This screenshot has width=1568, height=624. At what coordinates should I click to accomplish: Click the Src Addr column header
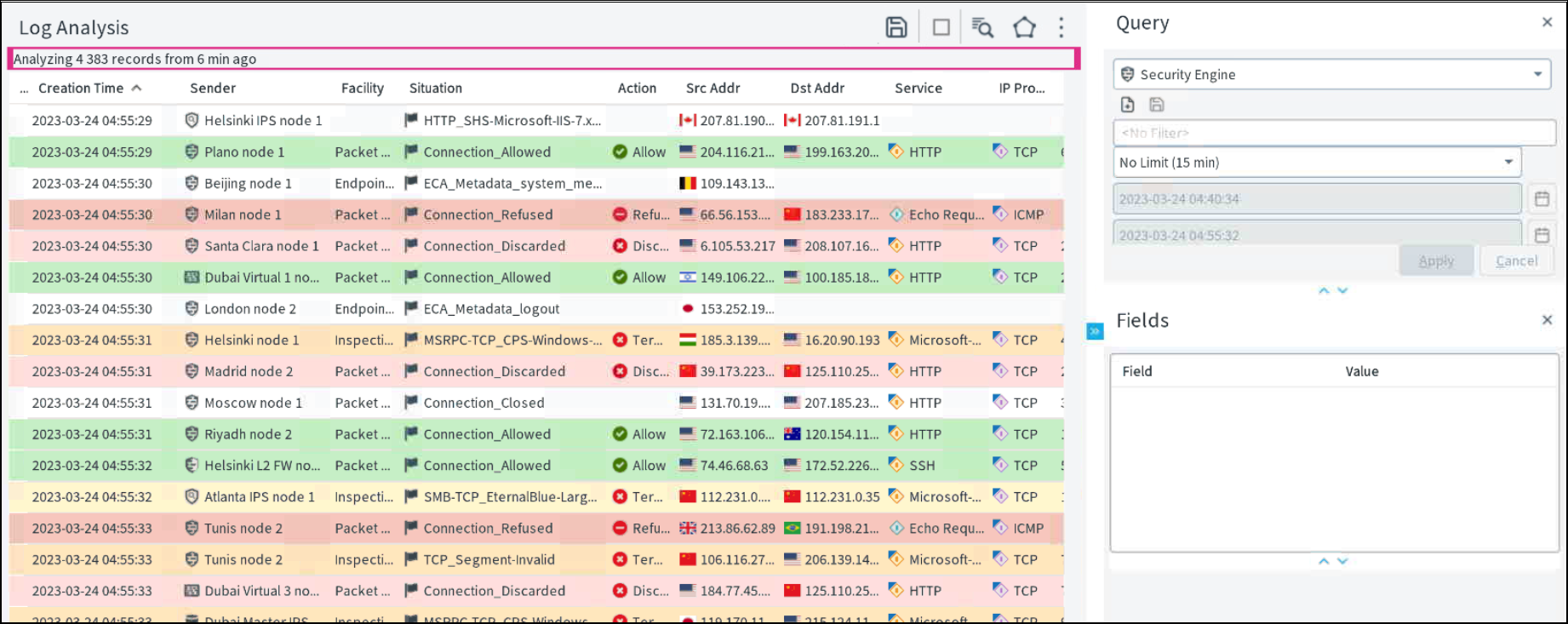click(x=712, y=88)
